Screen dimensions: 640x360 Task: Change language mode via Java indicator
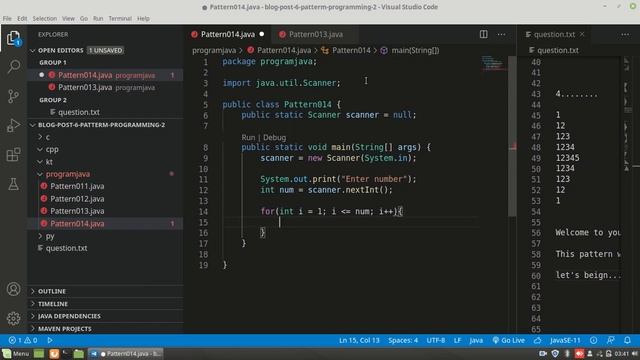(x=476, y=340)
